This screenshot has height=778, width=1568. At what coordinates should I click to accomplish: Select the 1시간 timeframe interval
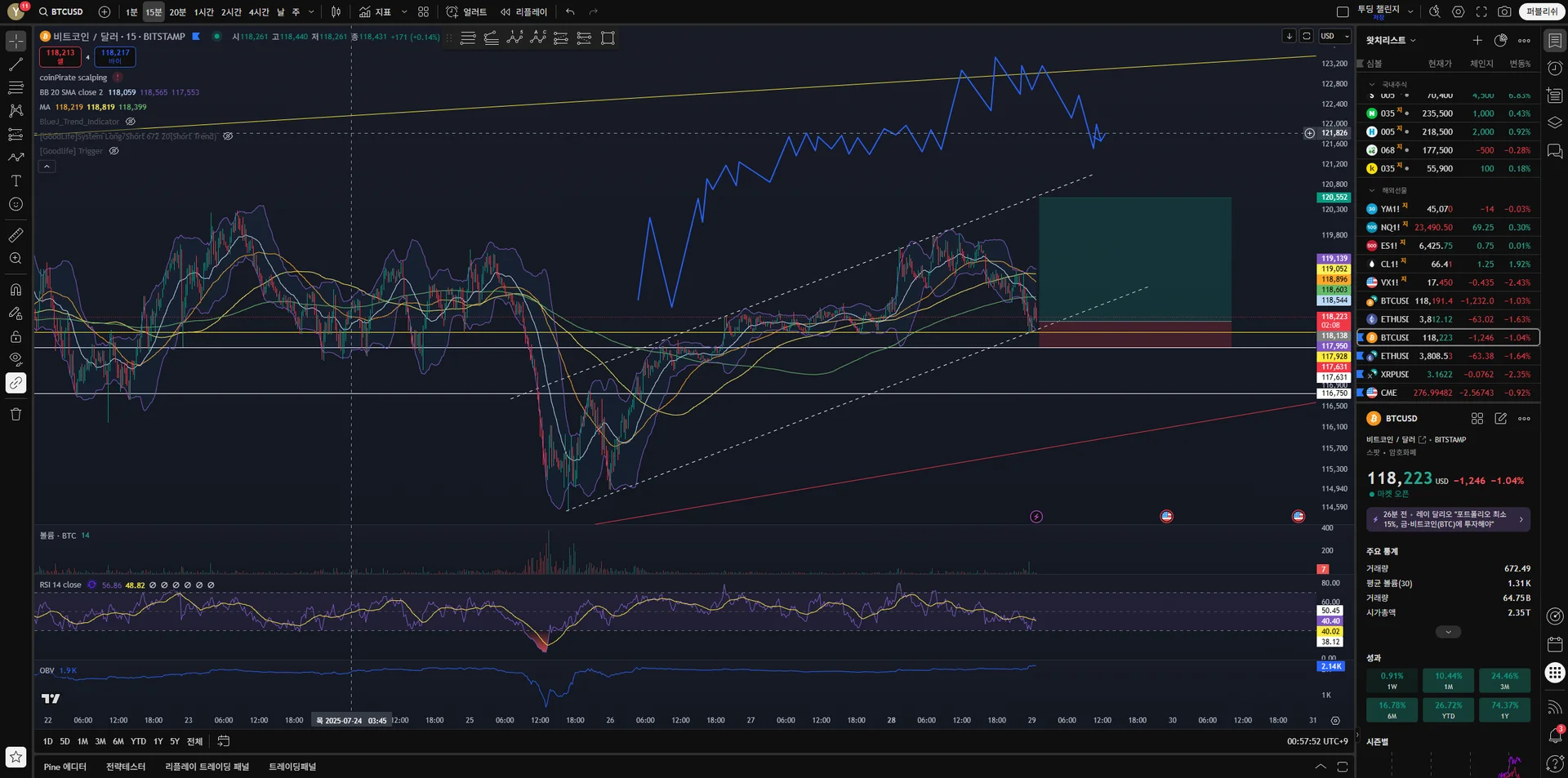click(203, 12)
